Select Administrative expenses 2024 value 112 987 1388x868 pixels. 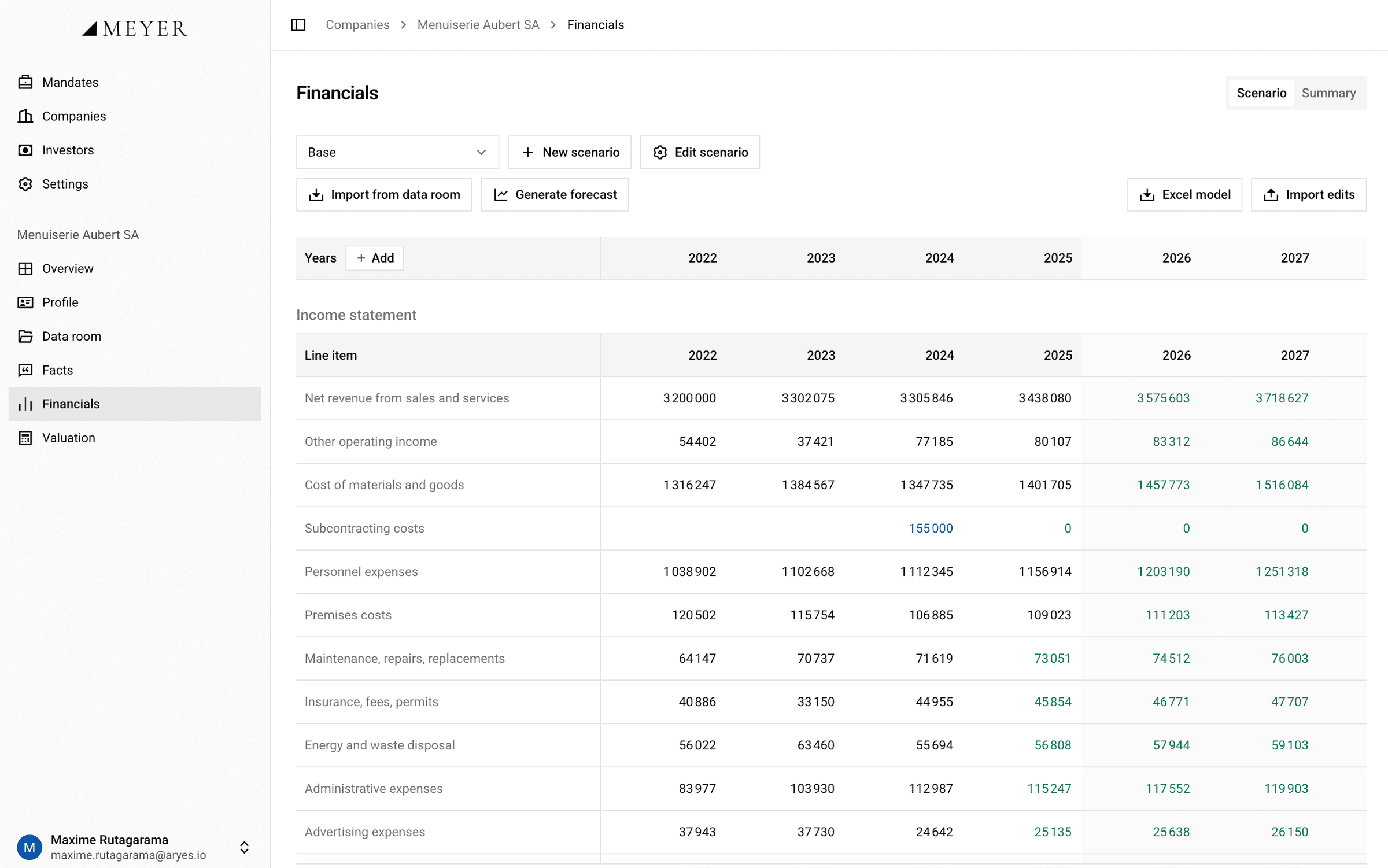931,789
